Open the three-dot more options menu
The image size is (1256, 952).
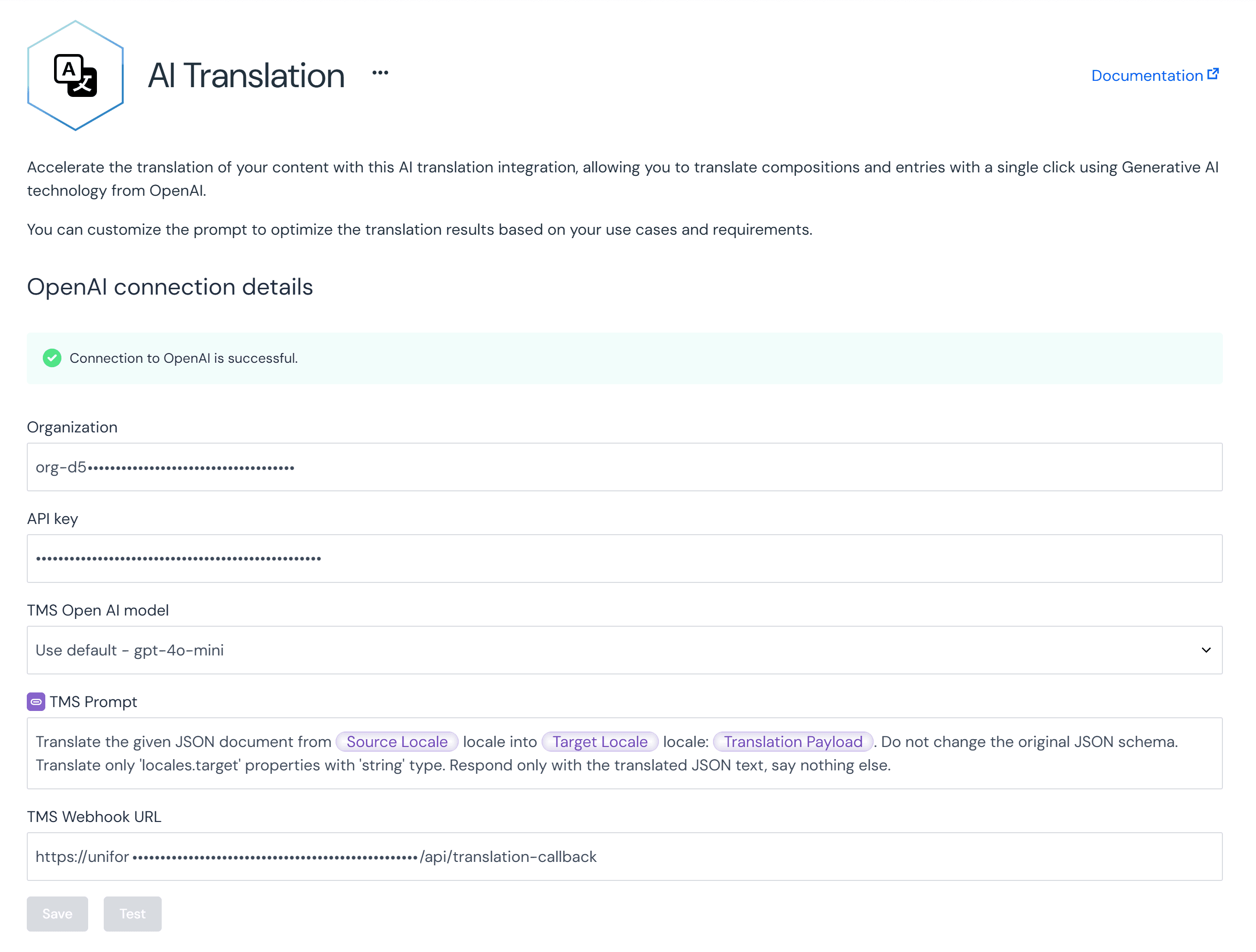click(380, 73)
